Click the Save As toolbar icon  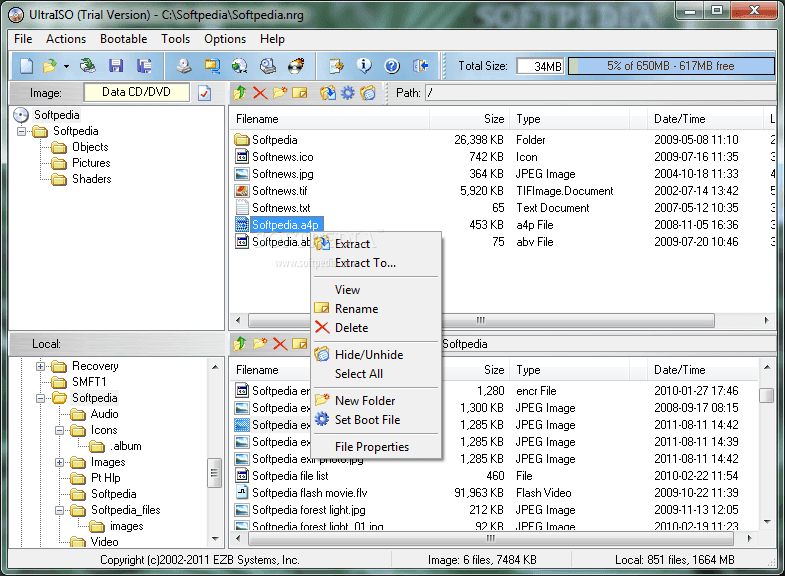click(x=144, y=66)
